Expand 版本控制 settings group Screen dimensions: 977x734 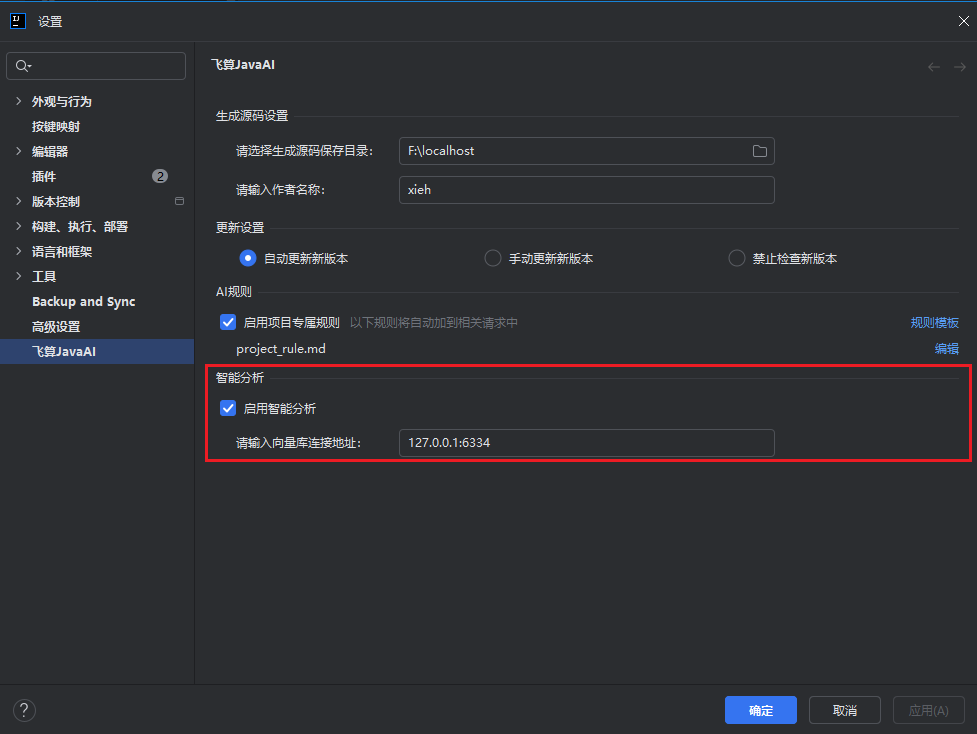tap(19, 201)
